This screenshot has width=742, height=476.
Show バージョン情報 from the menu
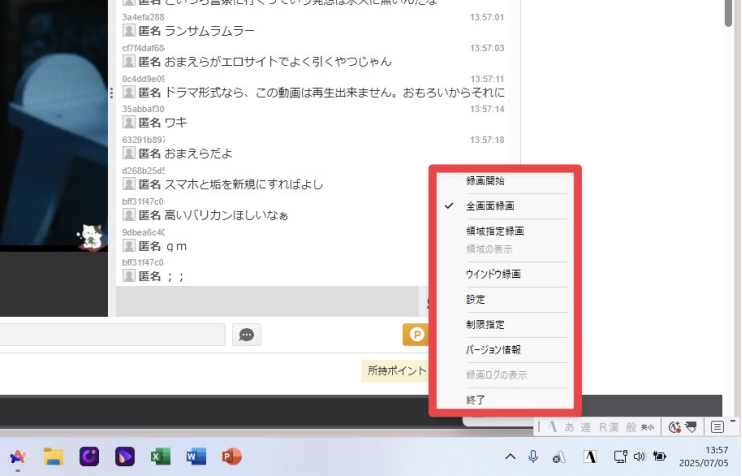(493, 351)
